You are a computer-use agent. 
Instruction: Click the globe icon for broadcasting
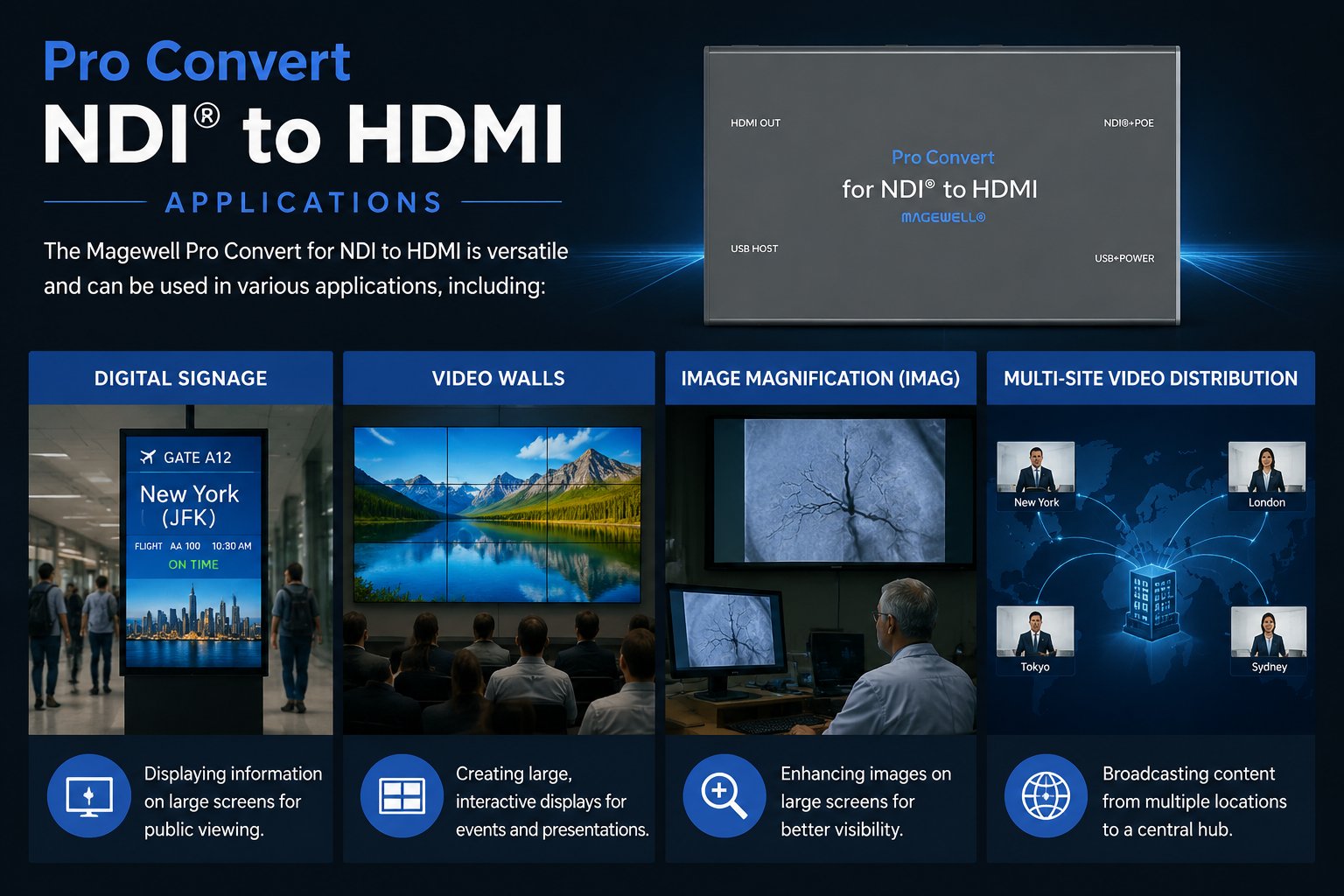[1046, 796]
